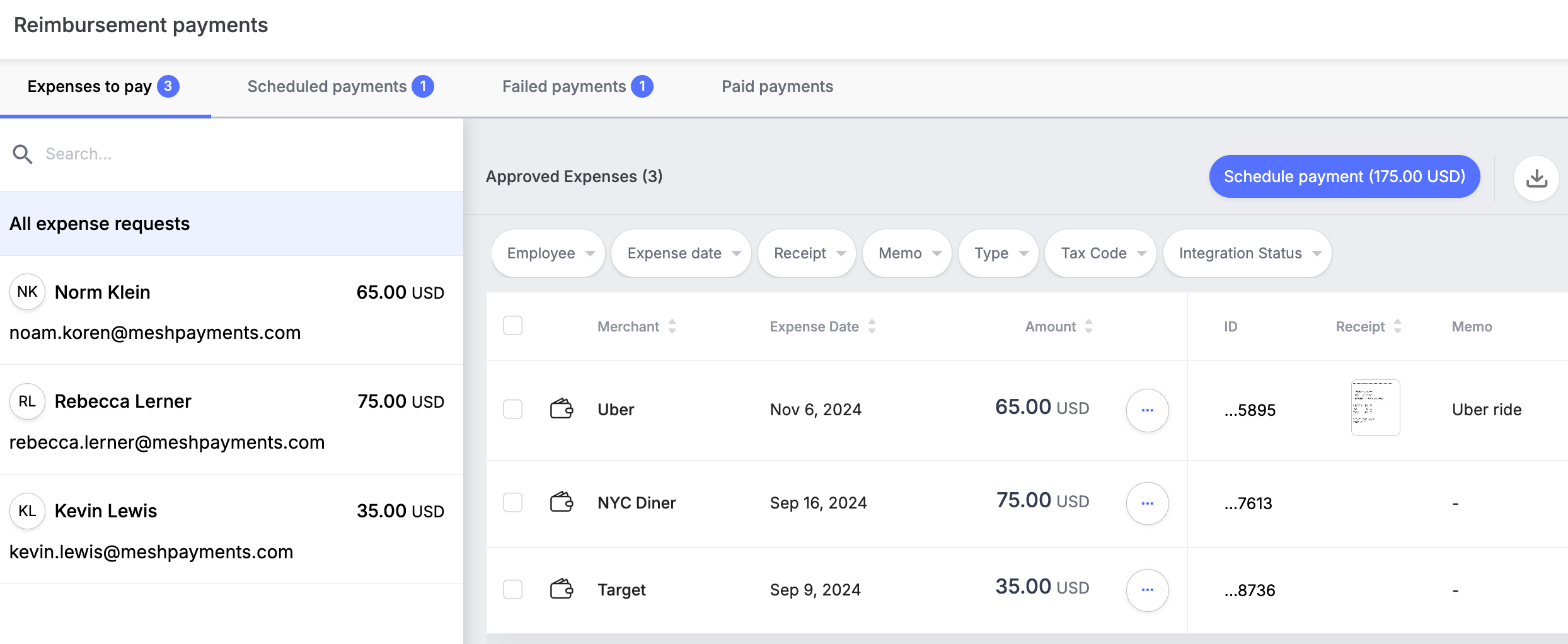Sort by Amount column arrows
The height and width of the screenshot is (644, 1568).
click(1088, 326)
